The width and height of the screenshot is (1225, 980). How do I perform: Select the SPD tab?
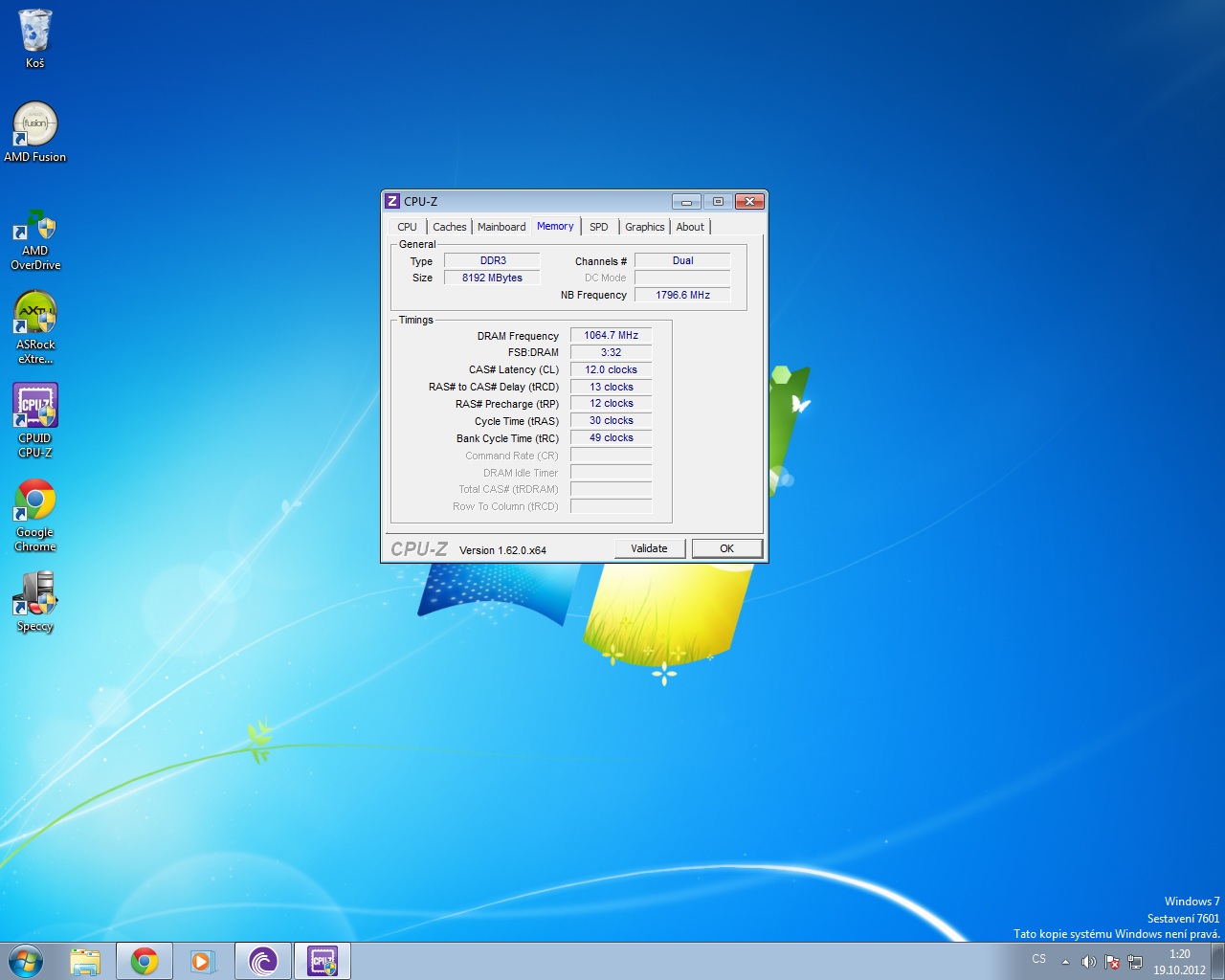(598, 227)
